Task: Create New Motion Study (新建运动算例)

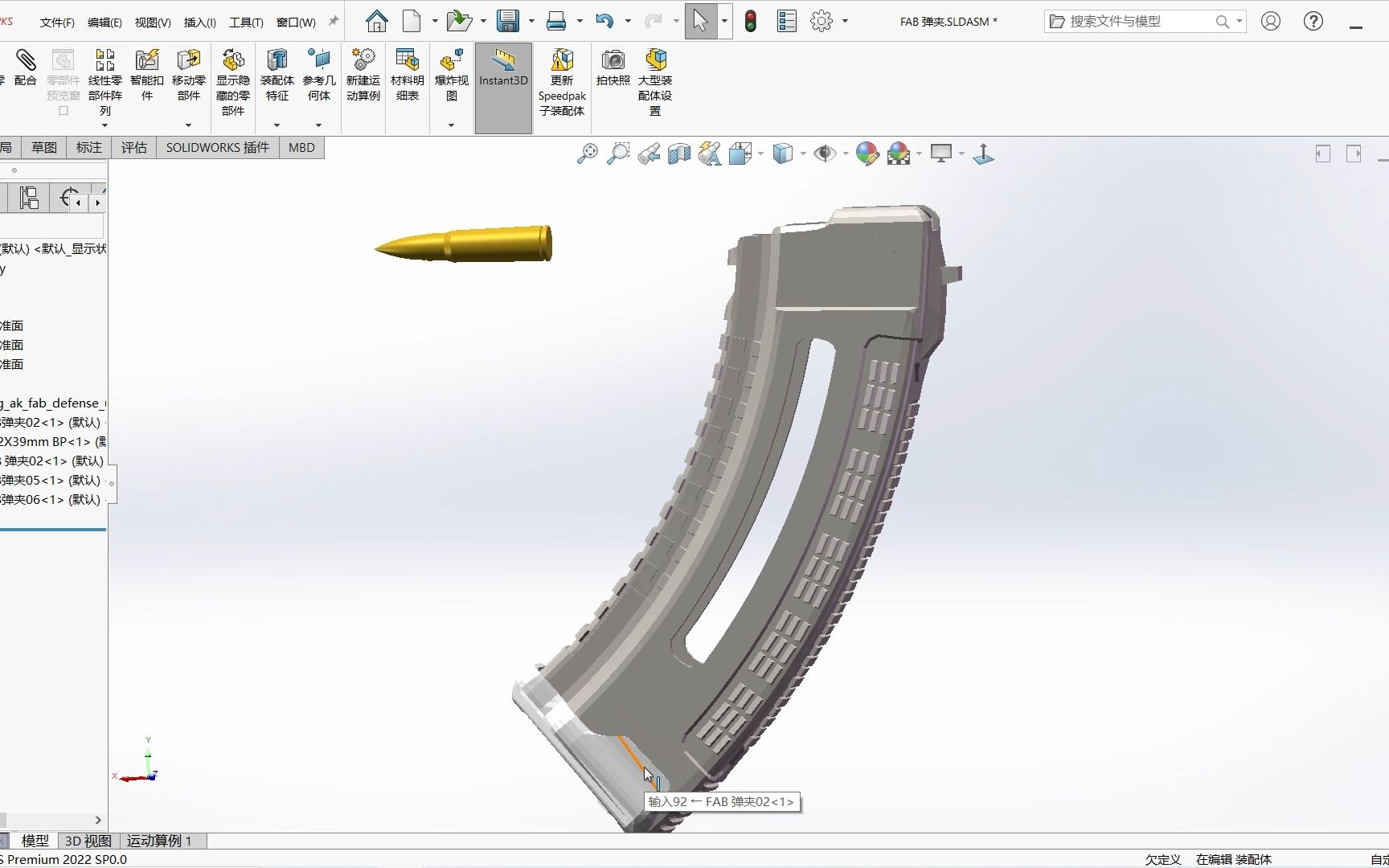Action: [363, 75]
